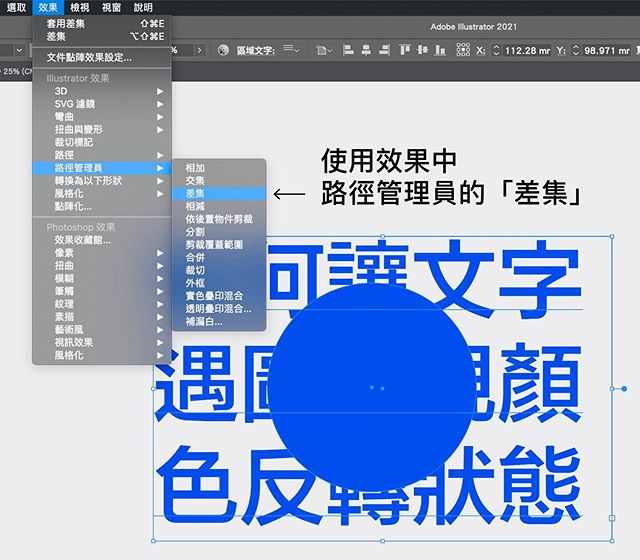The image size is (640, 560).
Task: Select the 裁切標記 effect
Action: point(102,142)
